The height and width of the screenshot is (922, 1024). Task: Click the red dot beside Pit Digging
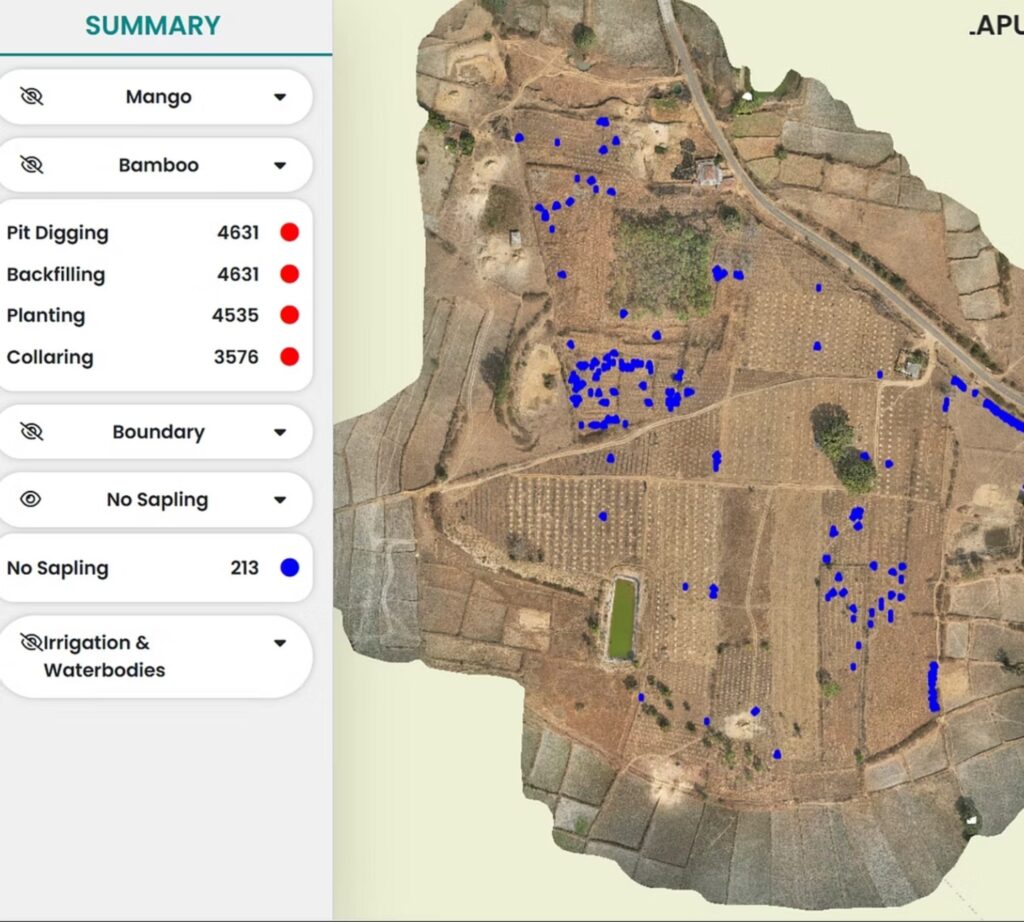(x=290, y=233)
